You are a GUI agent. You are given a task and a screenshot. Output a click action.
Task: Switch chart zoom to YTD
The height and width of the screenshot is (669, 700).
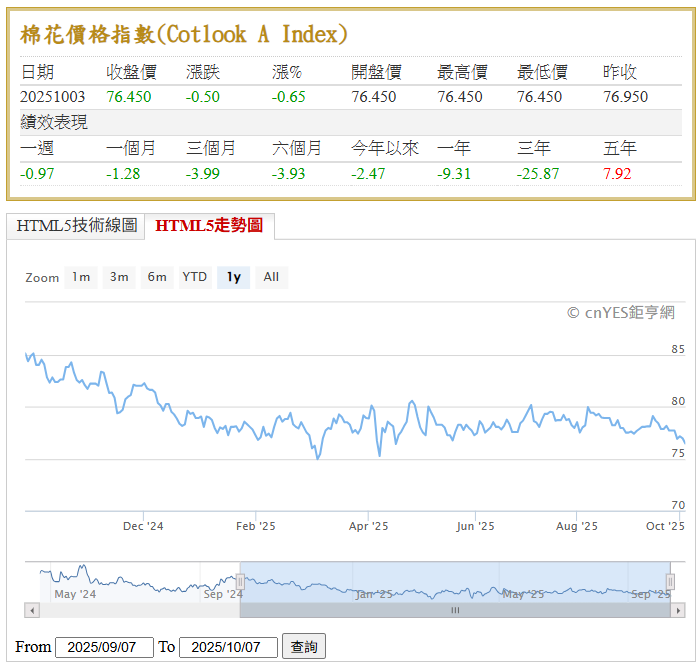tap(194, 277)
